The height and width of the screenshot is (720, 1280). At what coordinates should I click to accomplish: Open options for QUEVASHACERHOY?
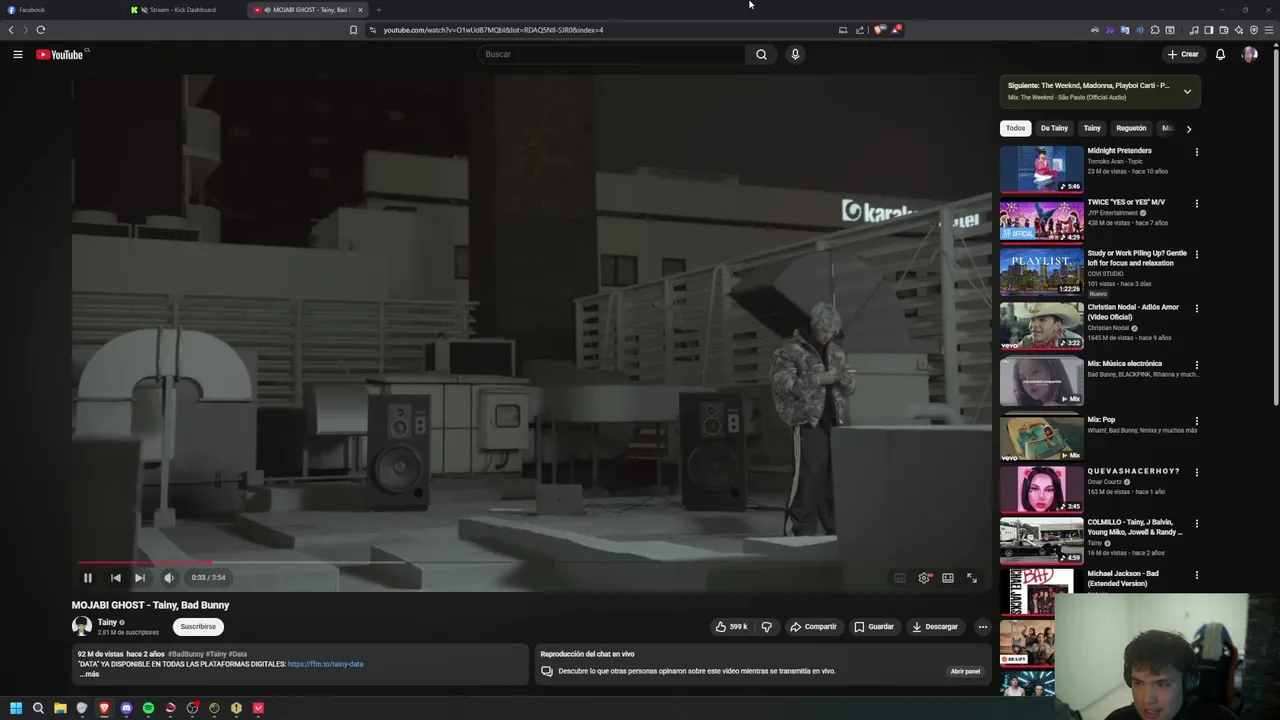click(1196, 472)
